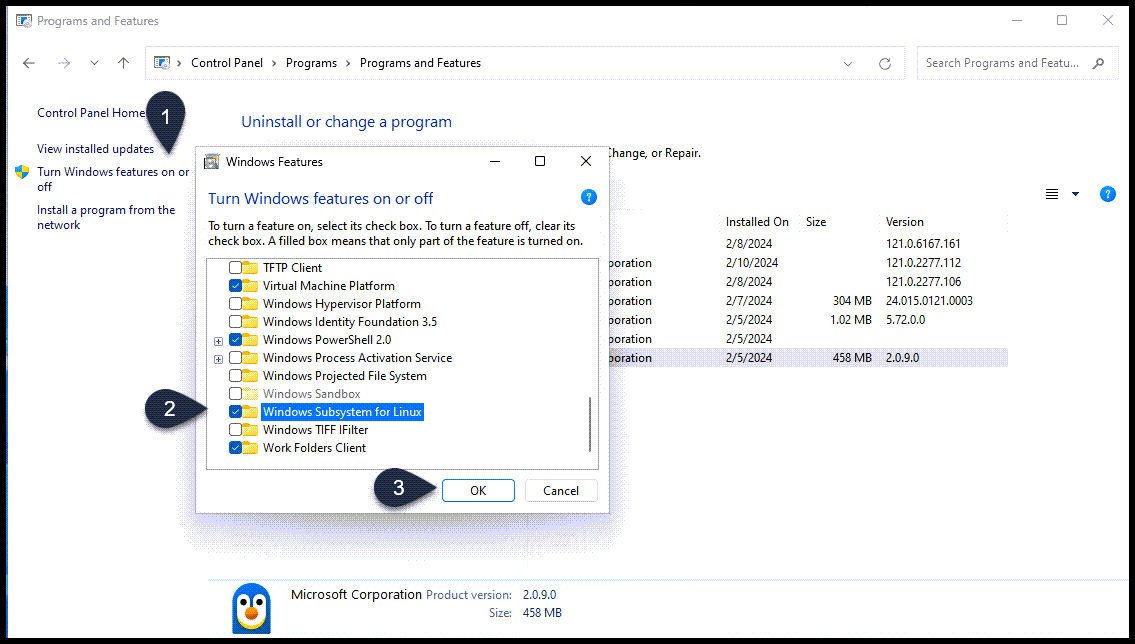
Task: Minimize the Windows Features dialog
Action: (495, 161)
